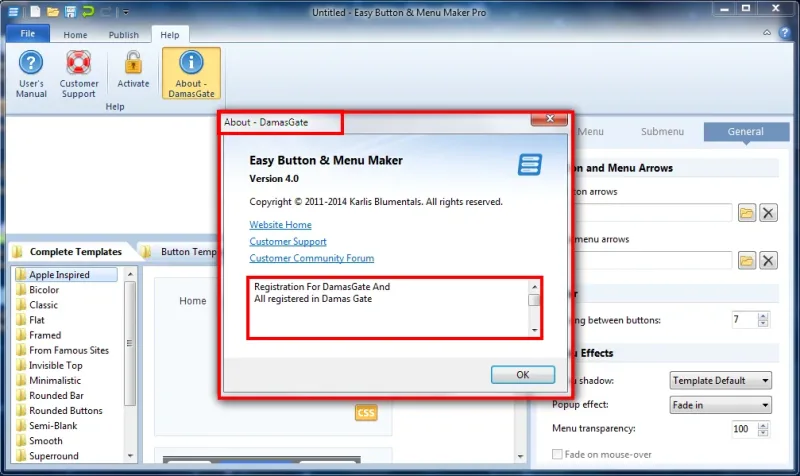This screenshot has height=476, width=800.
Task: Open the Website Home link
Action: [x=280, y=224]
